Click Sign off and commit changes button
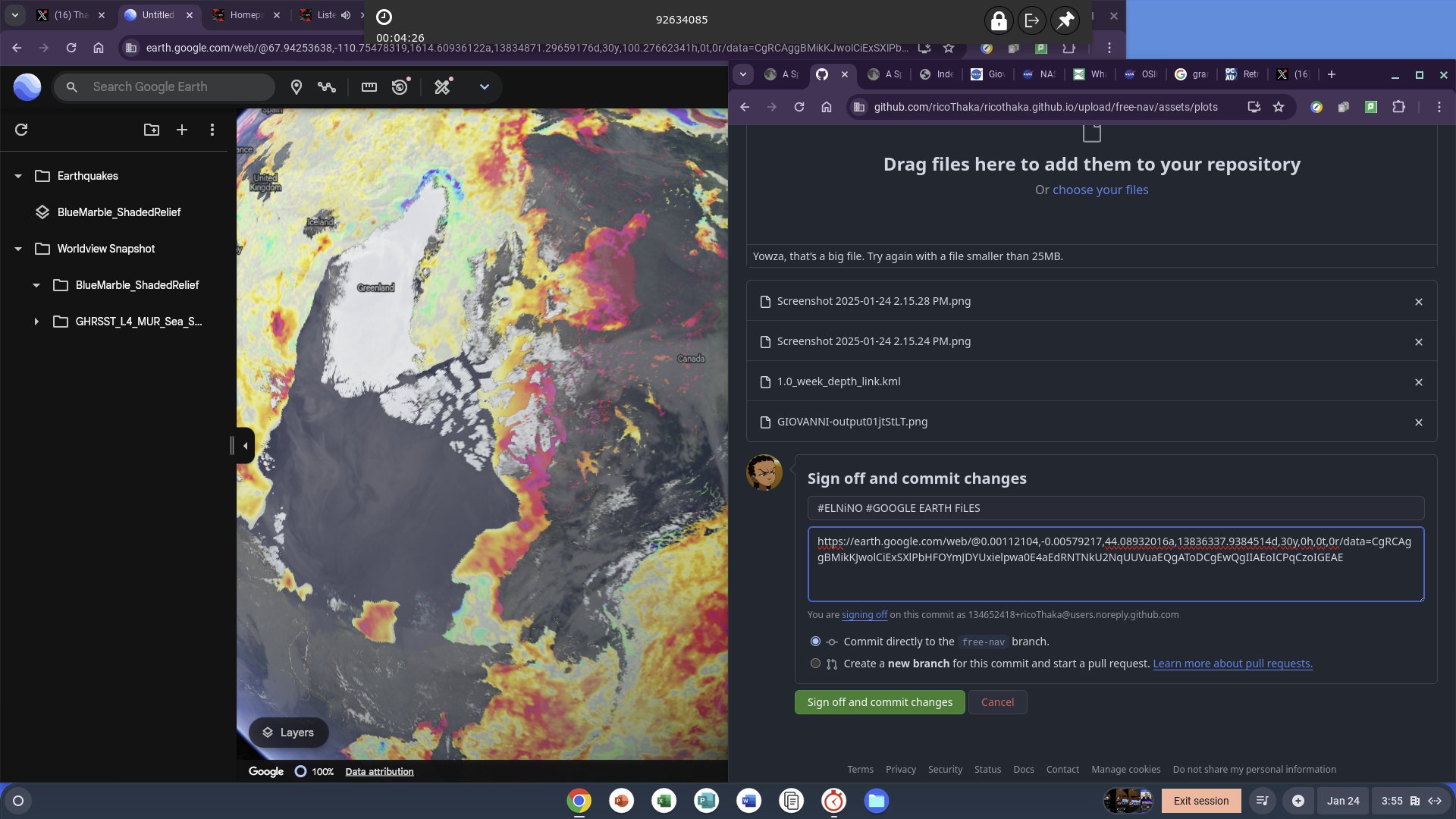 pos(880,702)
